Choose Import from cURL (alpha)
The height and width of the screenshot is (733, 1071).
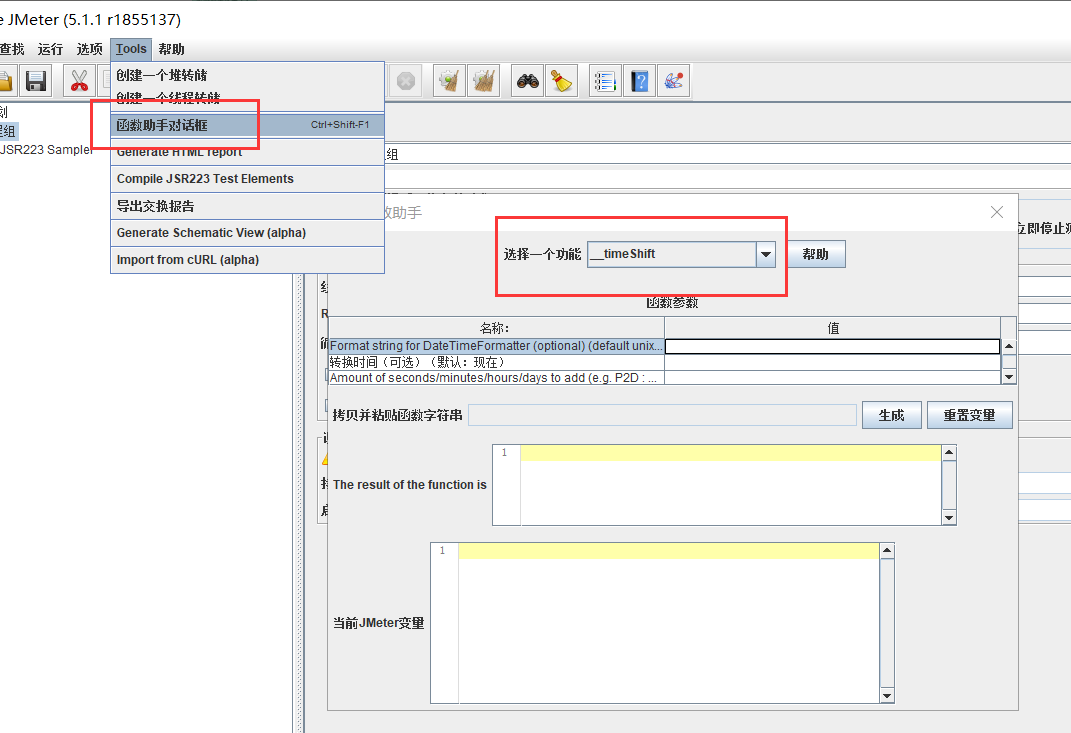click(188, 260)
